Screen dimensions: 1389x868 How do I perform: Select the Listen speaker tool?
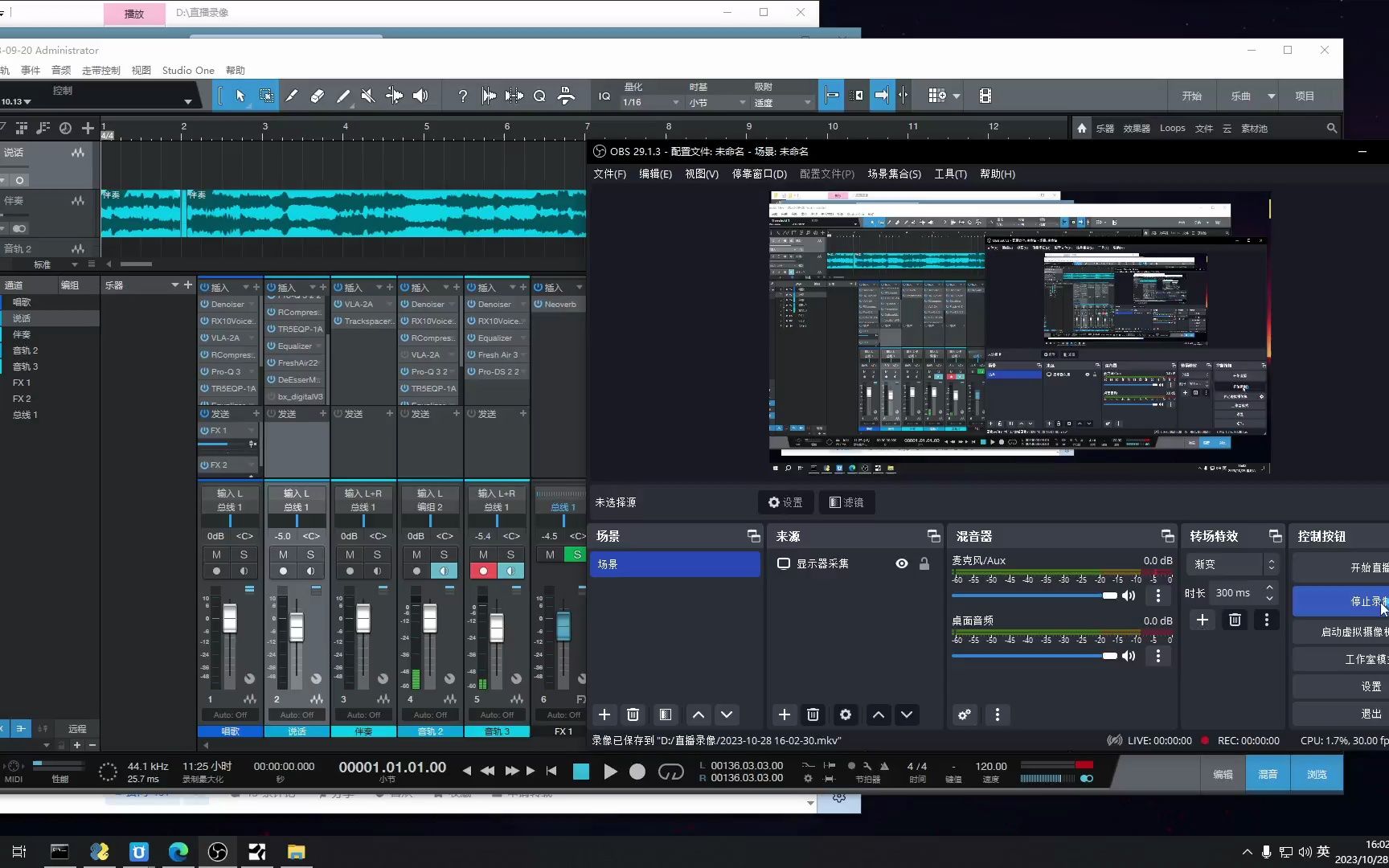[420, 96]
